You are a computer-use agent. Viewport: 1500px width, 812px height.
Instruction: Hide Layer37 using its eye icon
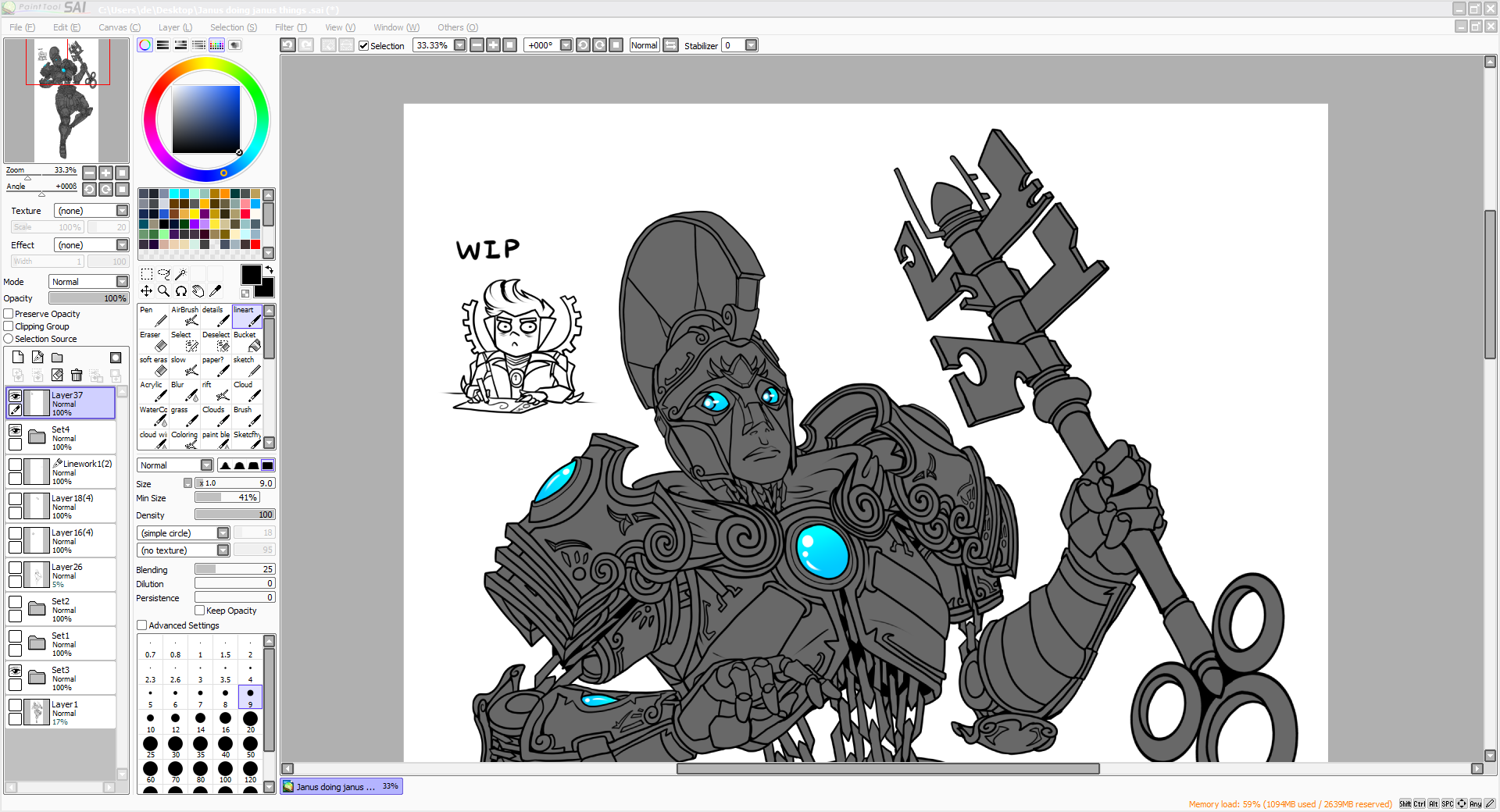tap(15, 396)
